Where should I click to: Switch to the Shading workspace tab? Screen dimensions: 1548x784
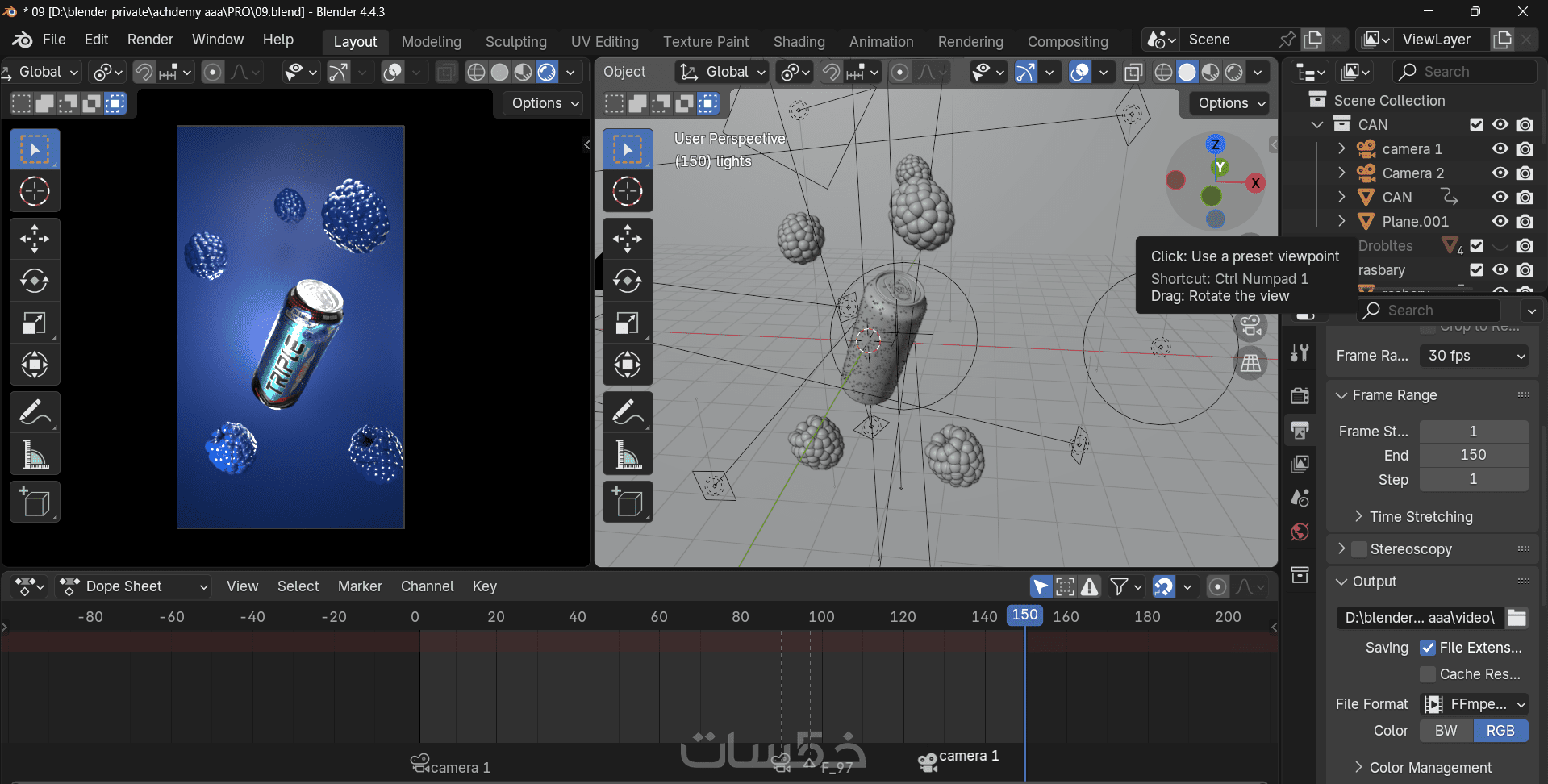pos(799,41)
